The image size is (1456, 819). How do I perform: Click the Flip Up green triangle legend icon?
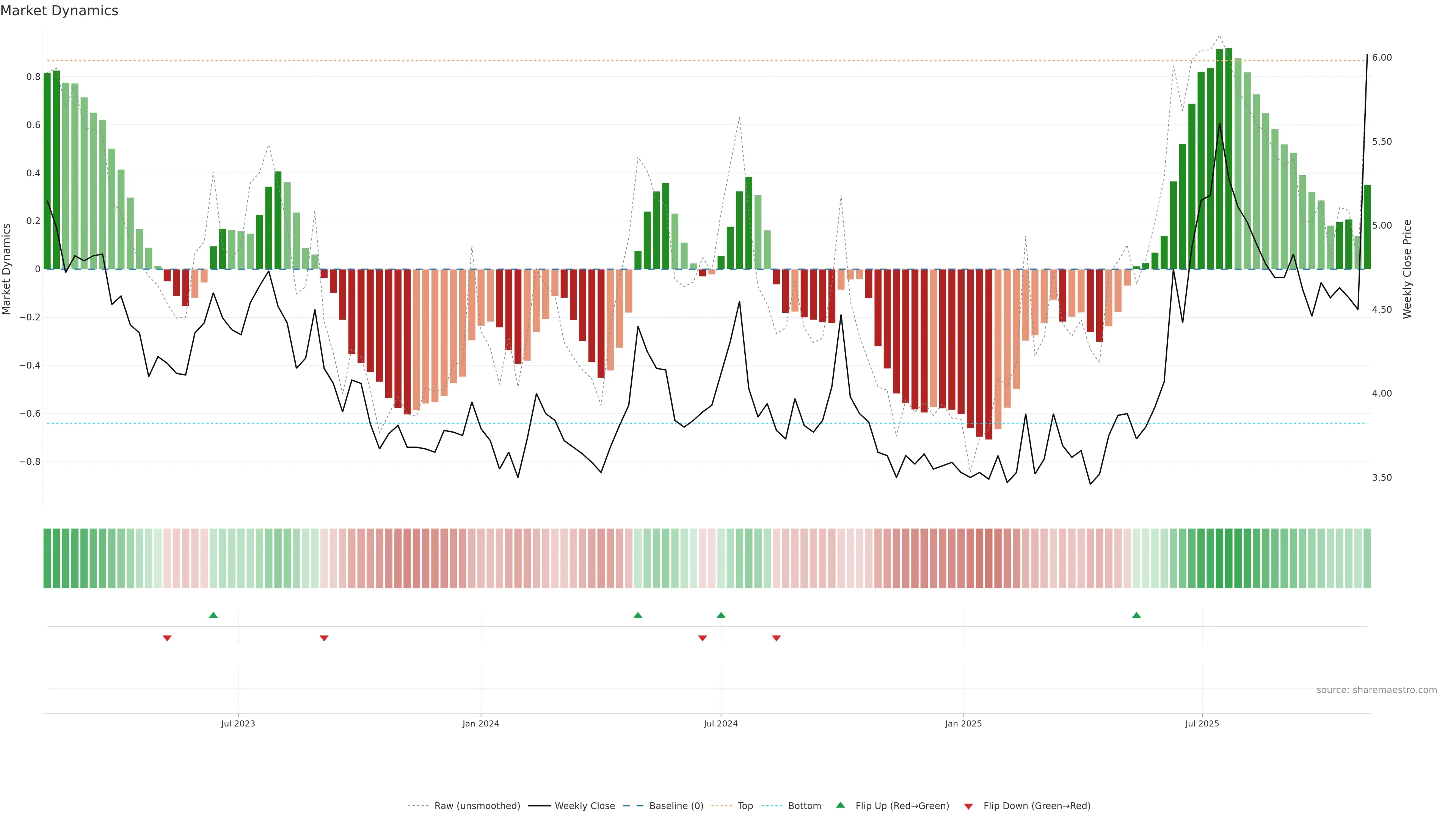click(x=840, y=805)
